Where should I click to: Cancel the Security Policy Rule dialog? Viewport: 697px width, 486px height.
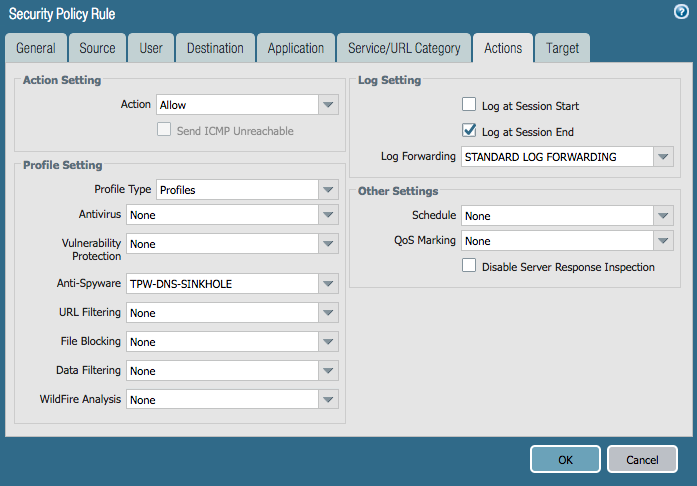point(642,459)
